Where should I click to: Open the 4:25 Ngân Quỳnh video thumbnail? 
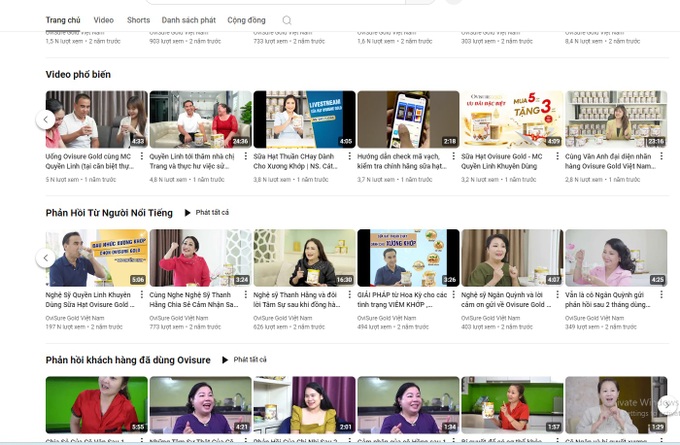pos(616,258)
